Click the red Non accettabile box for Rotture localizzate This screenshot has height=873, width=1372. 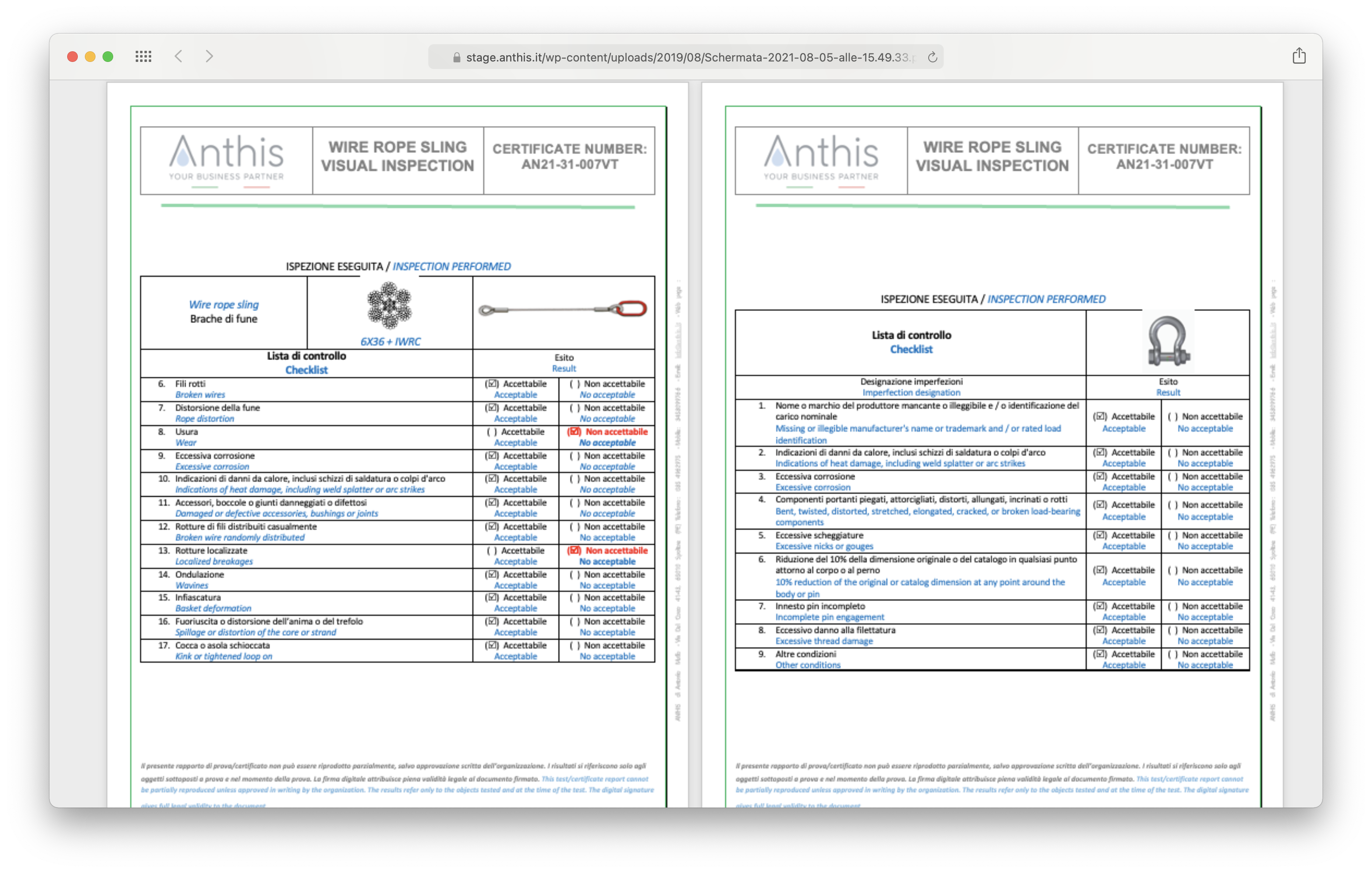click(574, 550)
